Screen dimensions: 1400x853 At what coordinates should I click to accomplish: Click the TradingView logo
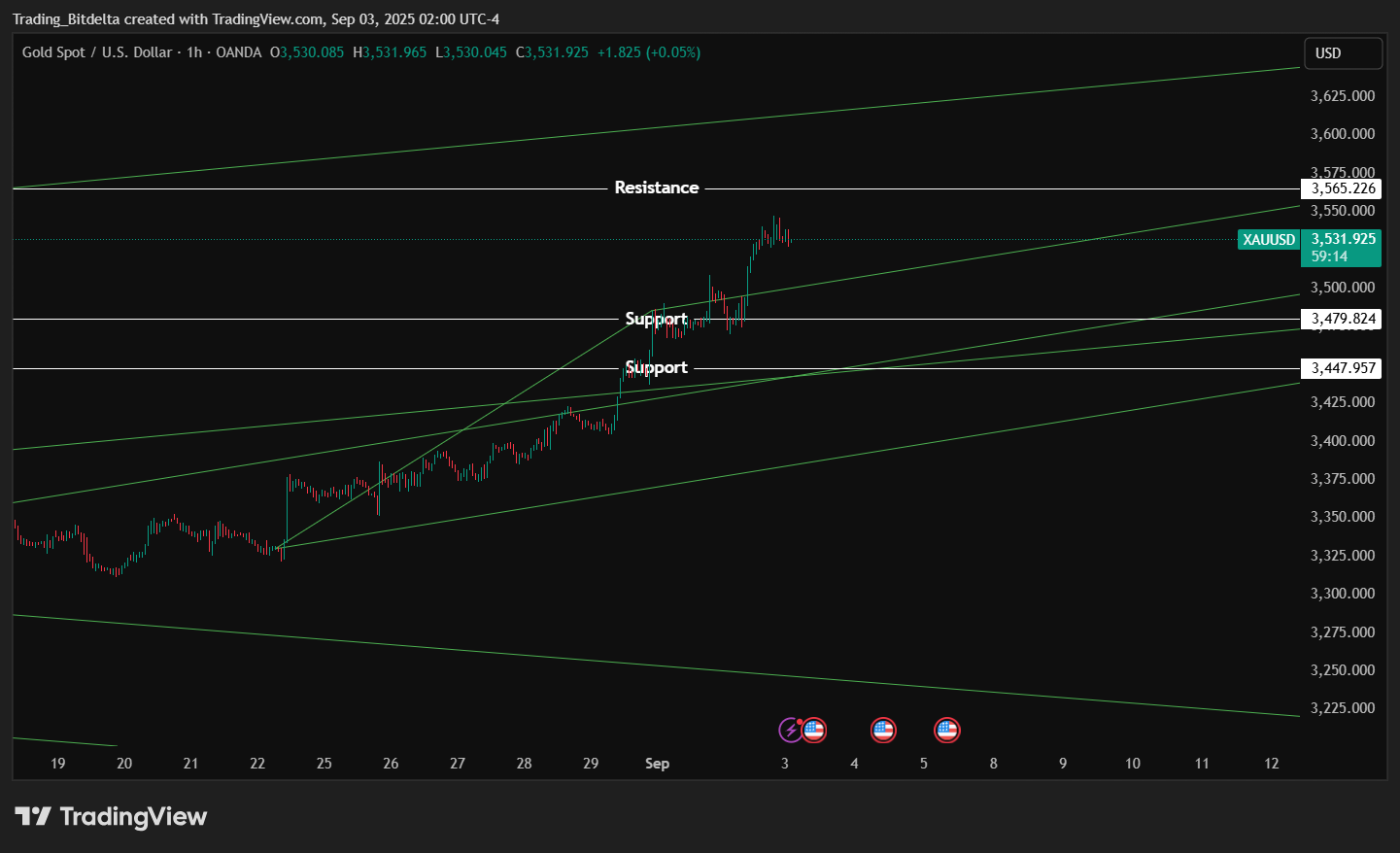pos(111,817)
